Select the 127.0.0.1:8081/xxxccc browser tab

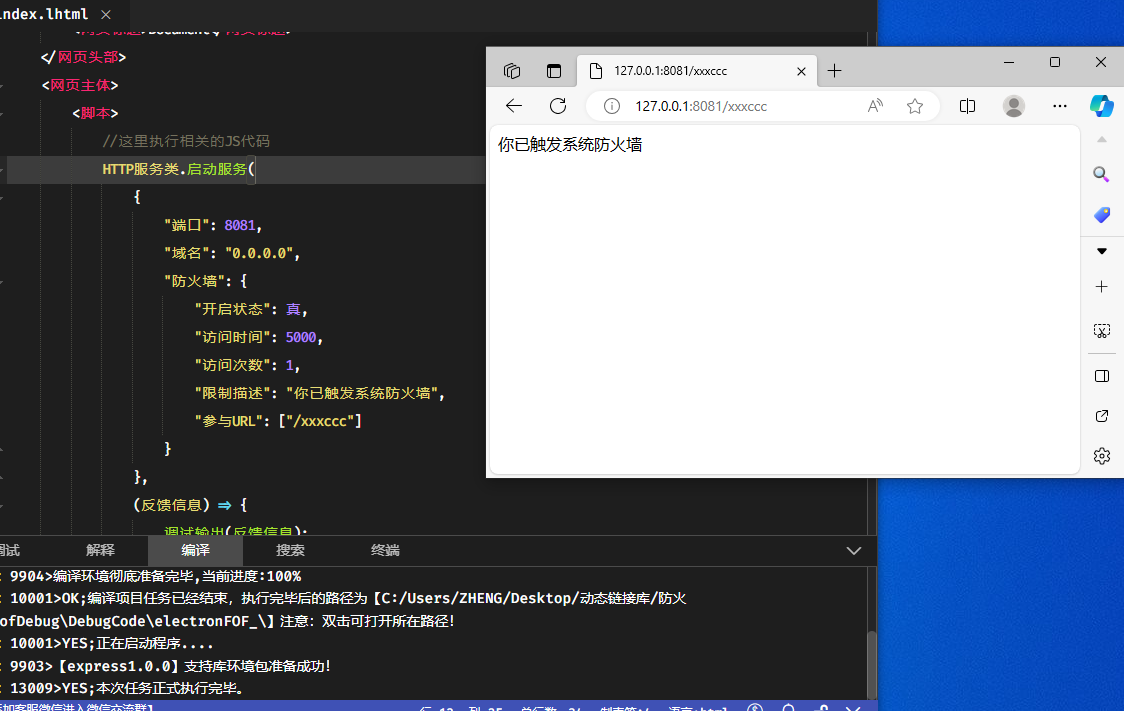point(695,71)
